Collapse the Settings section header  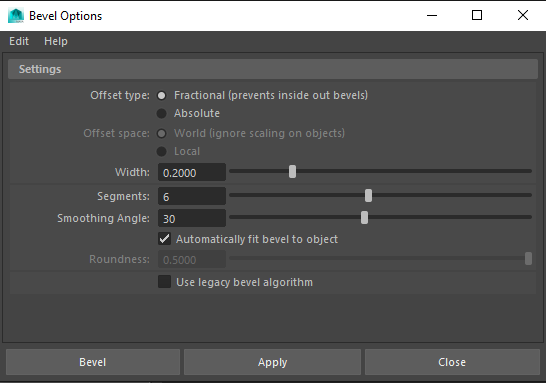click(x=273, y=69)
